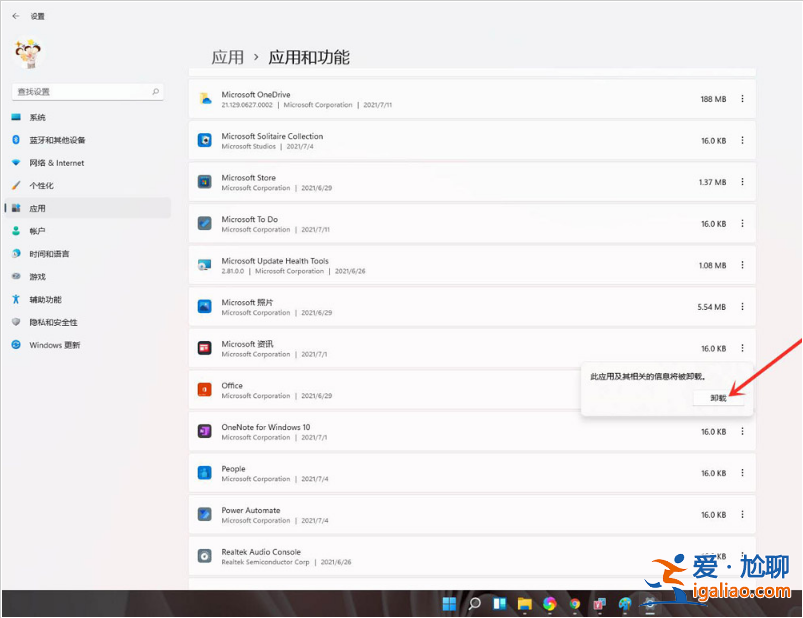This screenshot has height=618, width=803.
Task: Open 个性化 (Personalization) settings
Action: click(45, 185)
